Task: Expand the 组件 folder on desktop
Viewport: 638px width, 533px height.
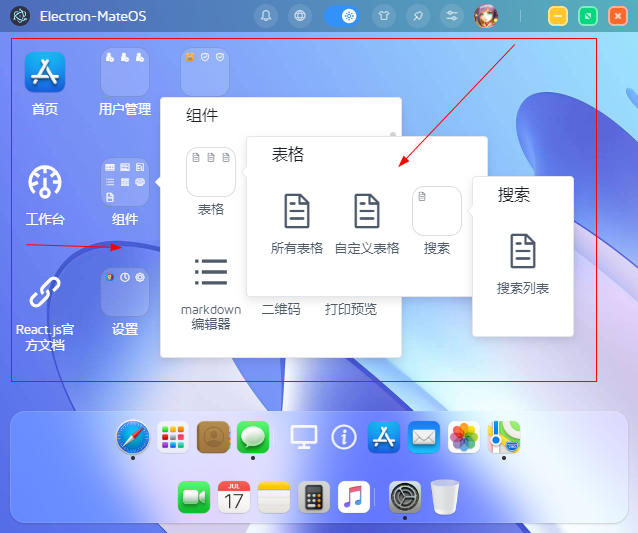Action: click(125, 182)
